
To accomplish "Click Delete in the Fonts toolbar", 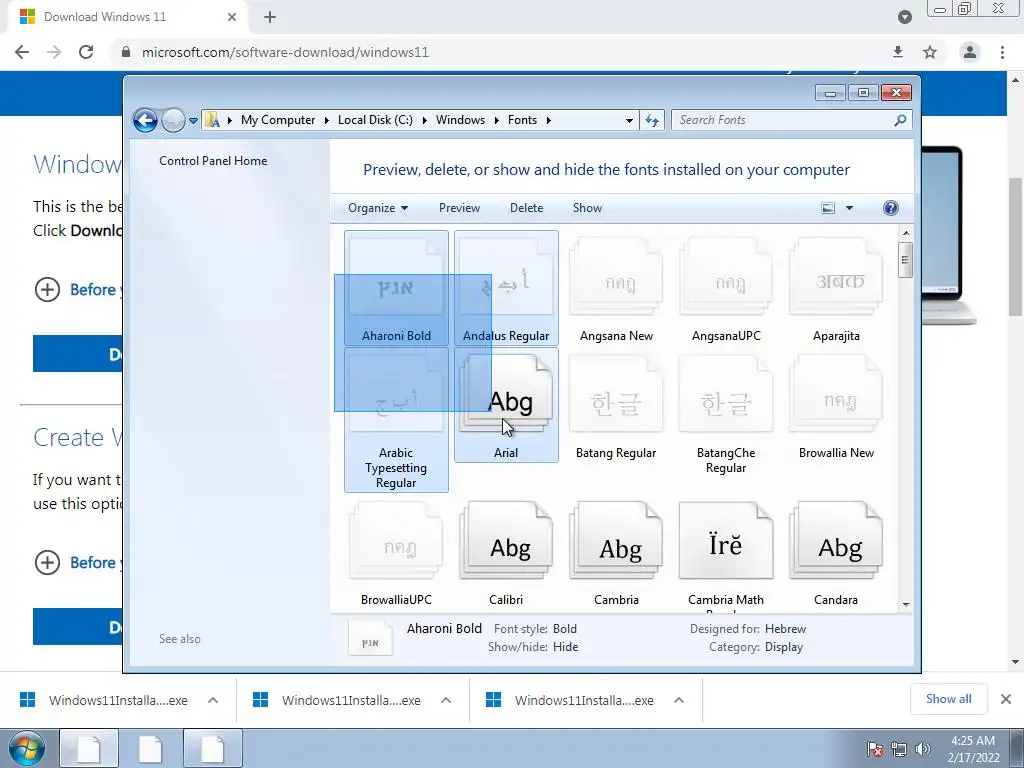I will pos(526,208).
